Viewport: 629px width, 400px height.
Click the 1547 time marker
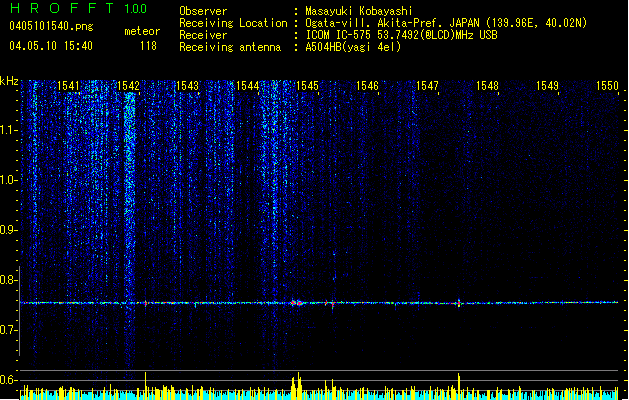[x=427, y=86]
